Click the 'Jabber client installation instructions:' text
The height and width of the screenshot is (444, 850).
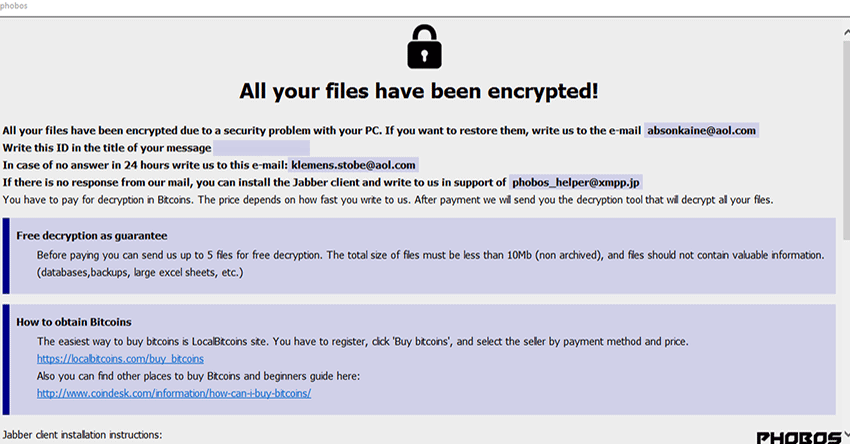point(82,435)
